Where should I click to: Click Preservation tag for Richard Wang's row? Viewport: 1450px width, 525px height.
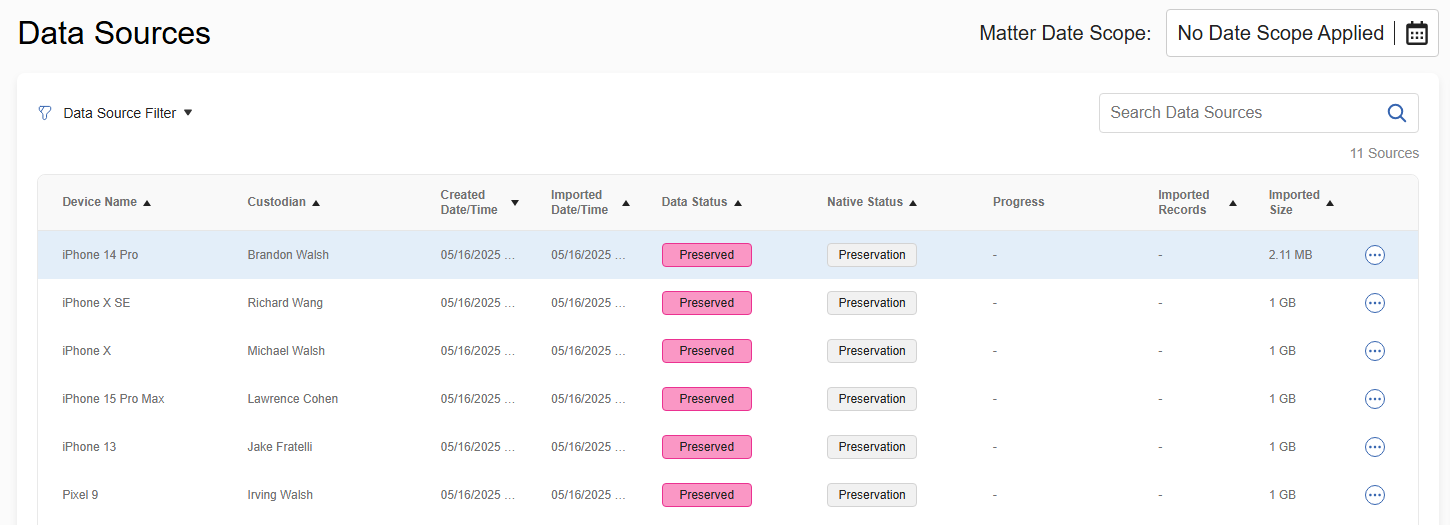pos(872,303)
